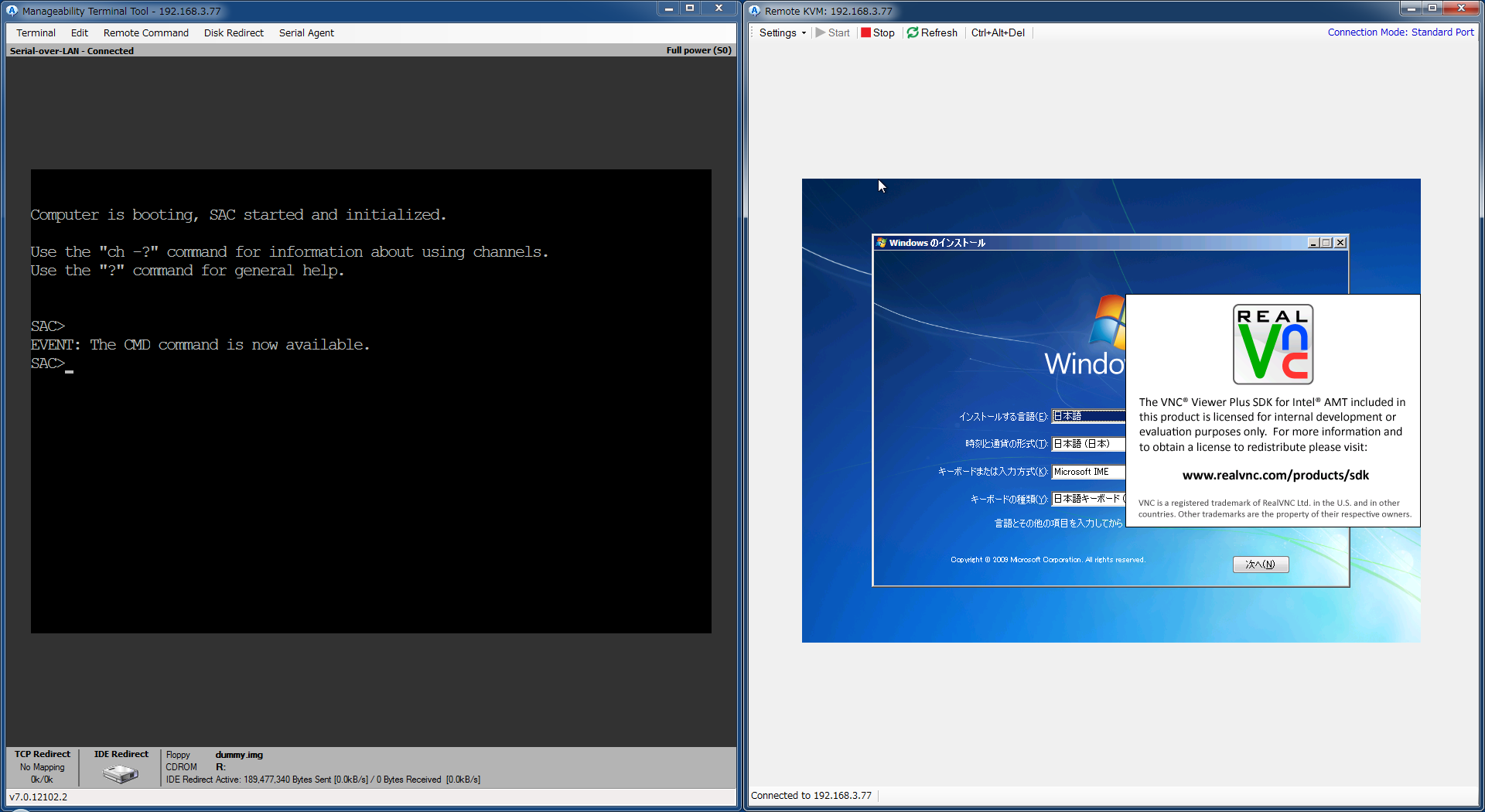
Task: Click the Stop red square icon
Action: [x=866, y=32]
